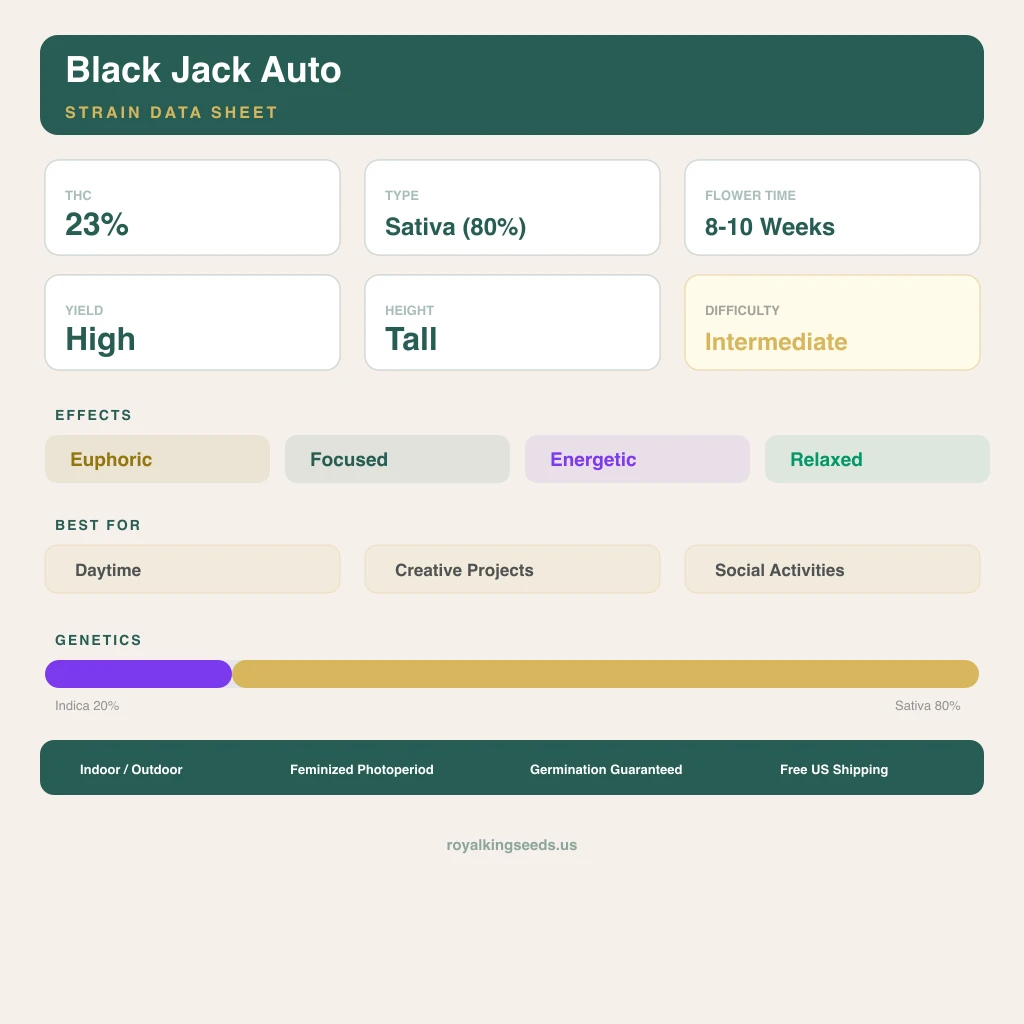Viewport: 1024px width, 1024px height.
Task: Click the BEST FOR section heading
Action: (x=98, y=525)
